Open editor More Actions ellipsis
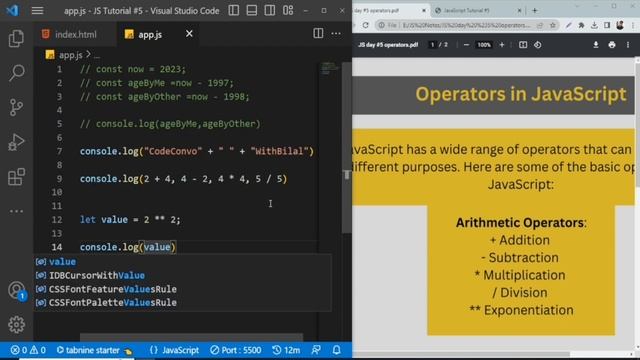Viewport: 640px width, 360px height. pos(336,33)
